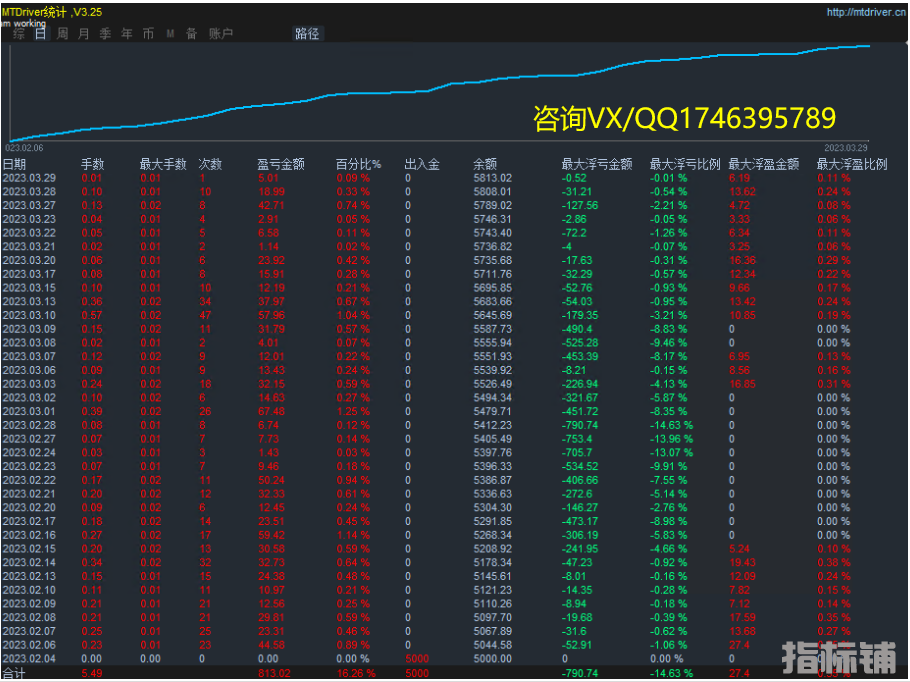
Task: Select the 季 (quarterly) tab
Action: click(x=105, y=34)
